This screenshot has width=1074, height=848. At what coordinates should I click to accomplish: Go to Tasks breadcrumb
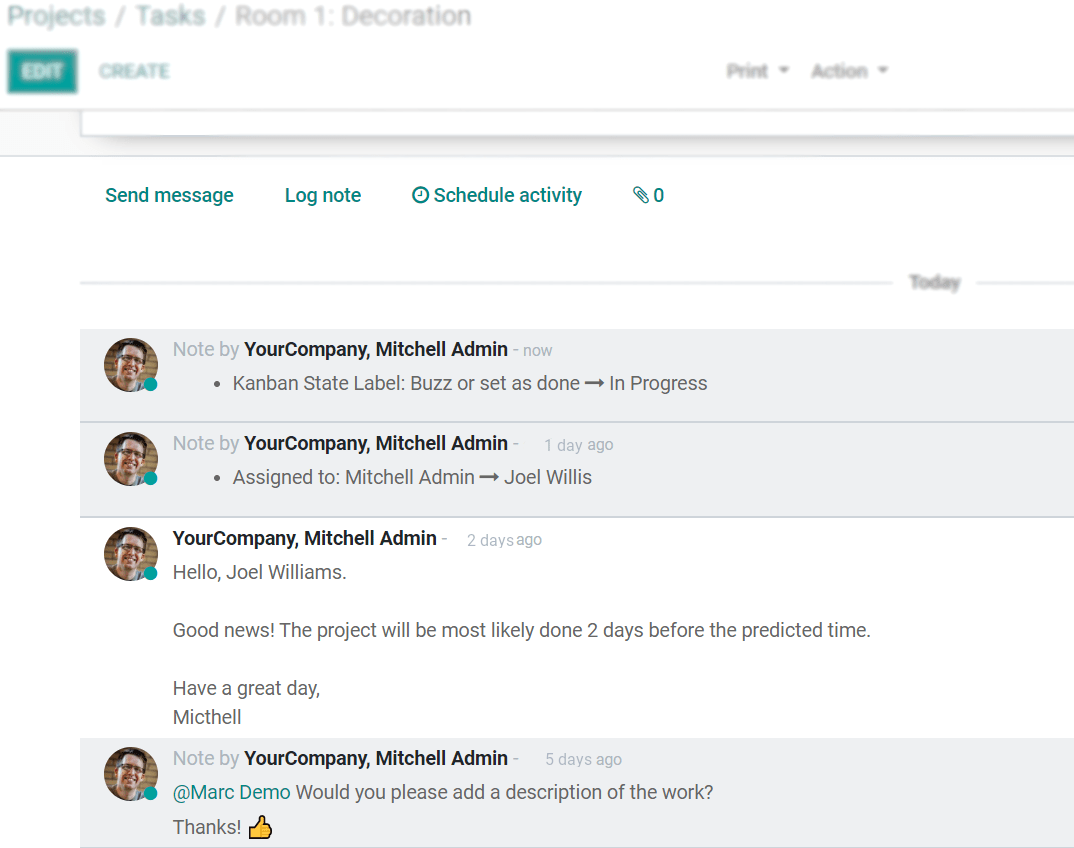[171, 16]
